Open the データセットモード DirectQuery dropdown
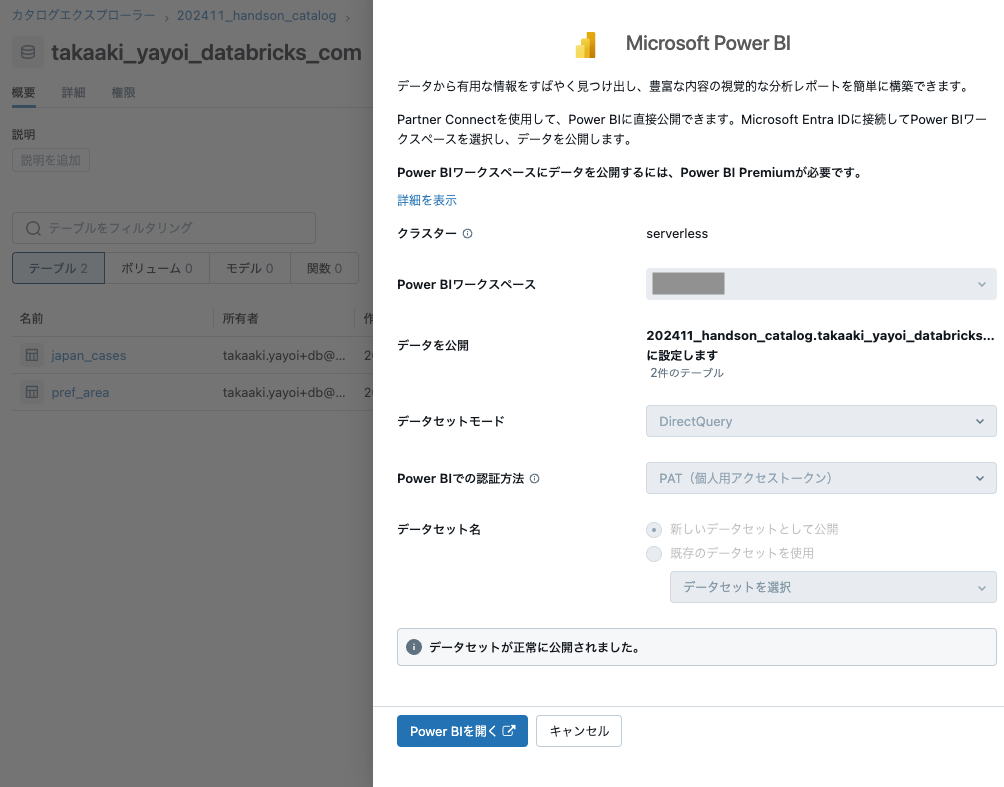This screenshot has width=1004, height=787. click(821, 421)
